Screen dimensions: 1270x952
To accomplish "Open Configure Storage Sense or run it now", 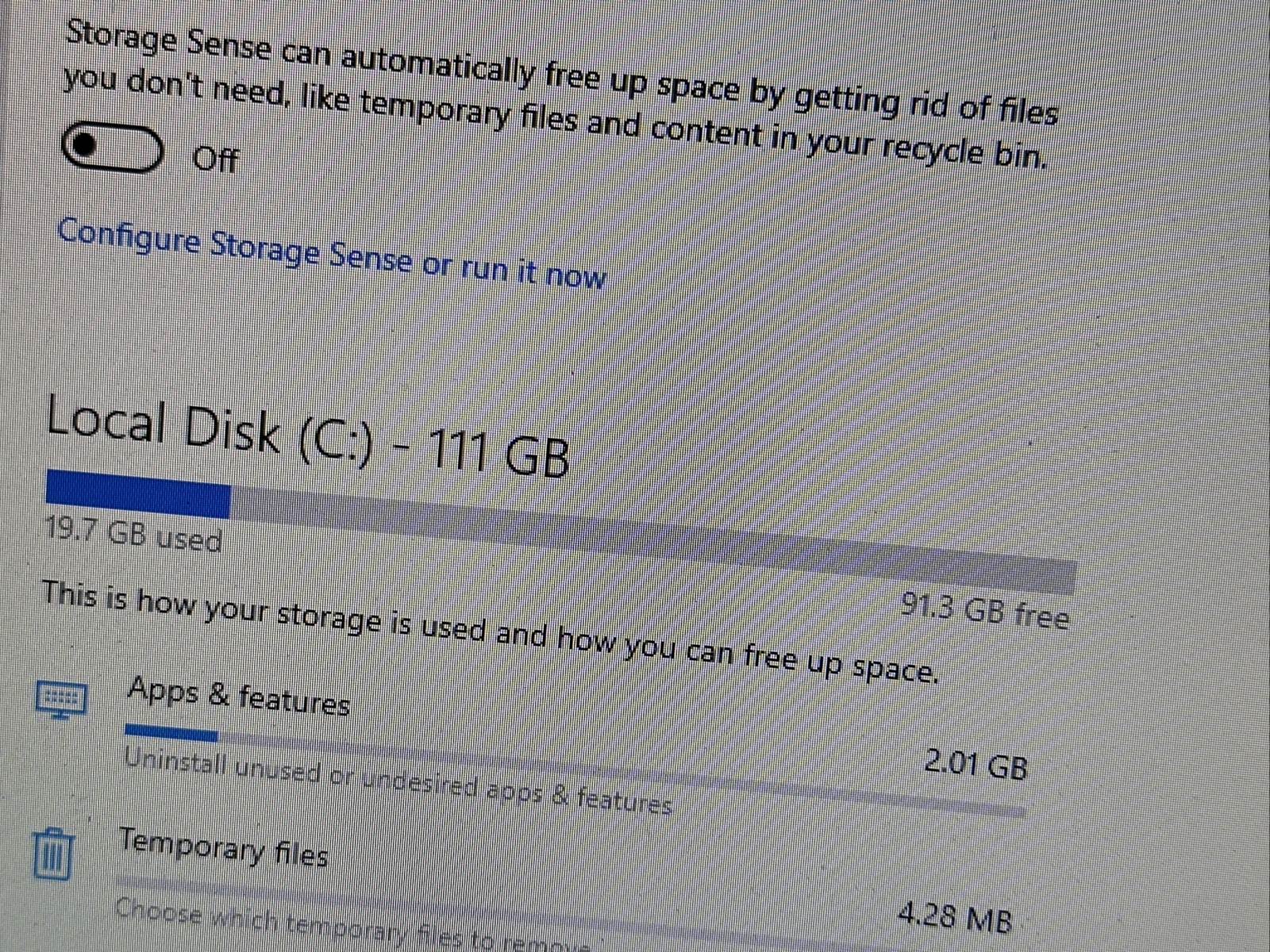I will coord(332,254).
